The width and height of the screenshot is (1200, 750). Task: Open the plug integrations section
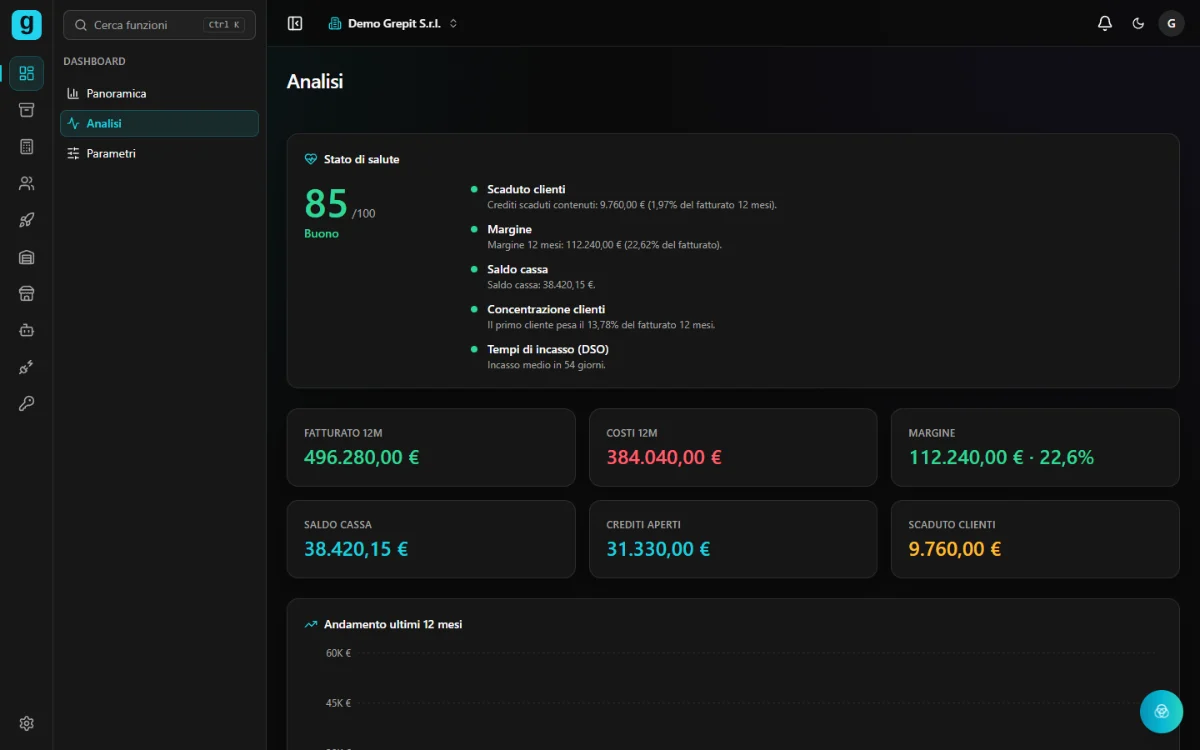pos(26,367)
